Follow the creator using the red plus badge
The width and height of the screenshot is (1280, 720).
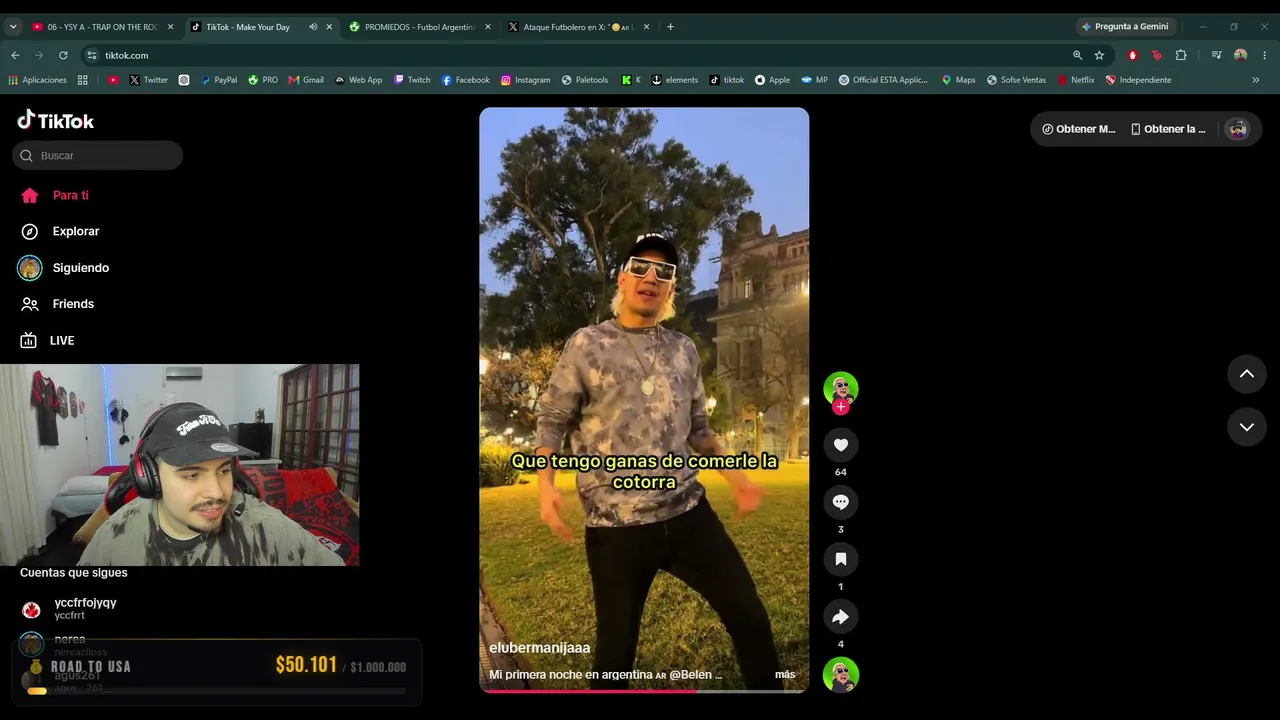(x=841, y=407)
